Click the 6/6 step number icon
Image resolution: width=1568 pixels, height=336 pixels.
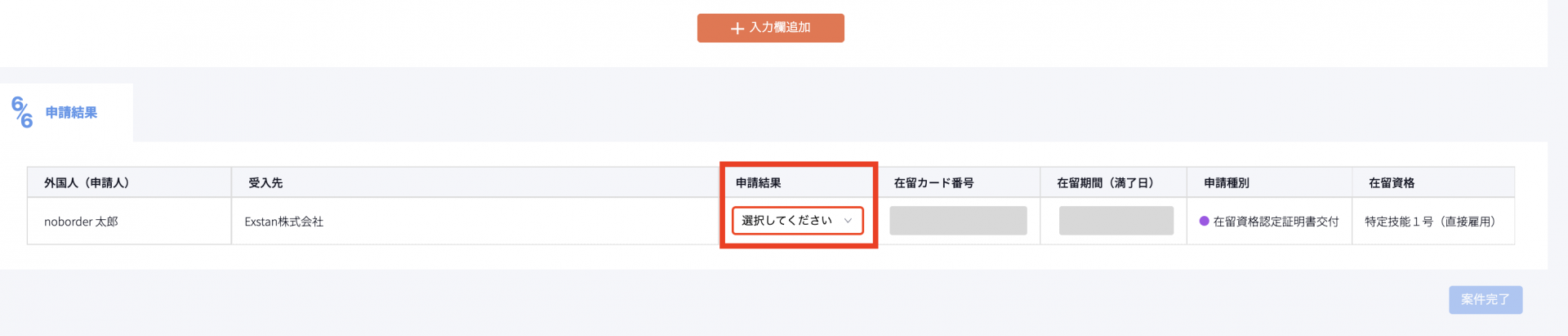[x=22, y=113]
